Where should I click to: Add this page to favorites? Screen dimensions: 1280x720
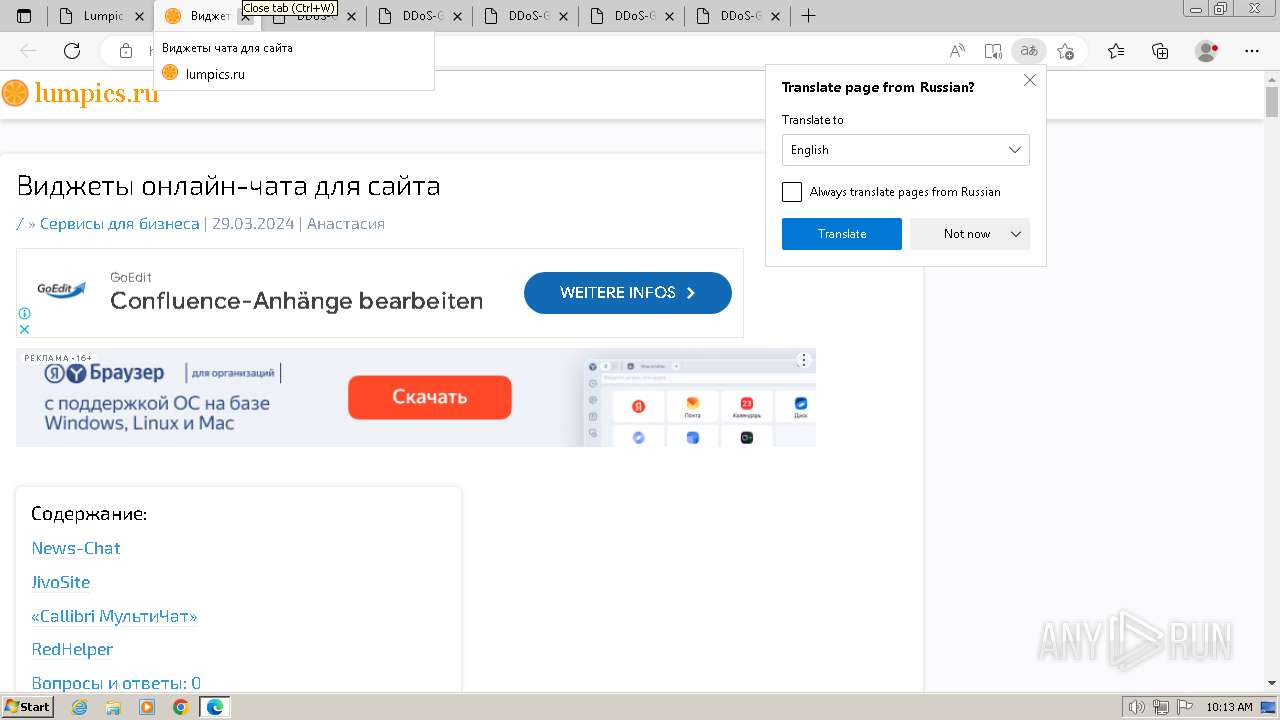[x=1065, y=51]
